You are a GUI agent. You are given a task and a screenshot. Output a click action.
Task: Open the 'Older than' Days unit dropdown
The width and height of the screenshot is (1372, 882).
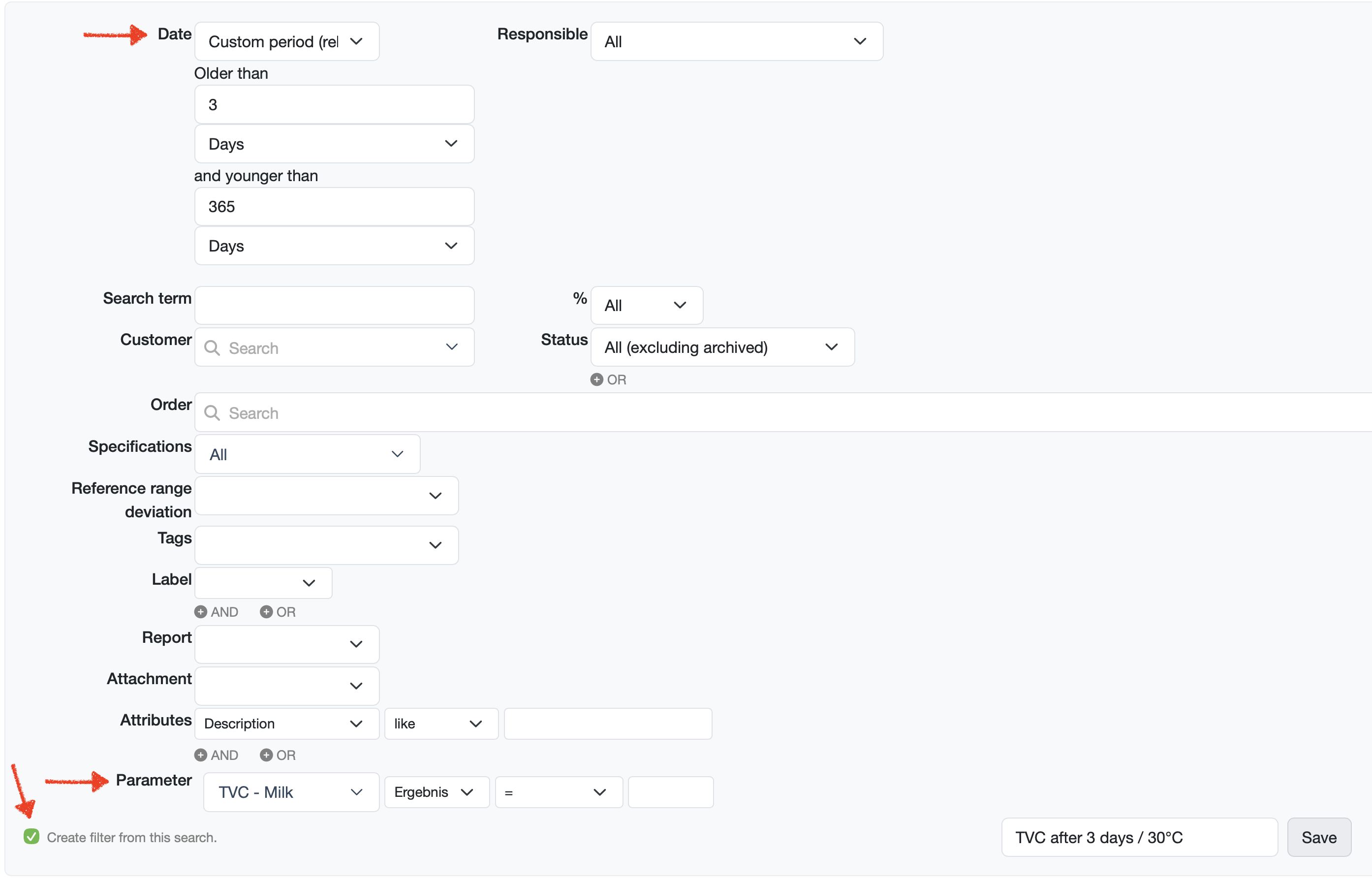point(334,144)
